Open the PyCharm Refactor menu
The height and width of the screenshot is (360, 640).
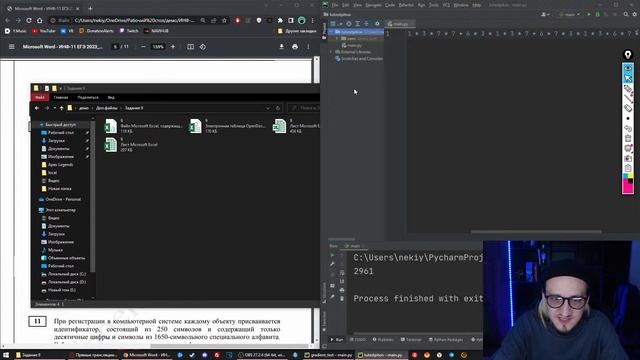(x=406, y=5)
